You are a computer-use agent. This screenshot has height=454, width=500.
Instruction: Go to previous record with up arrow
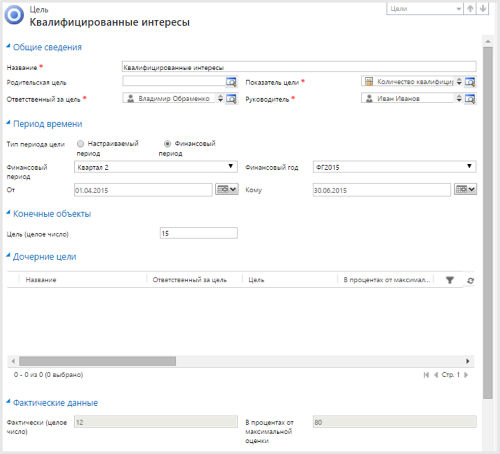[x=470, y=9]
